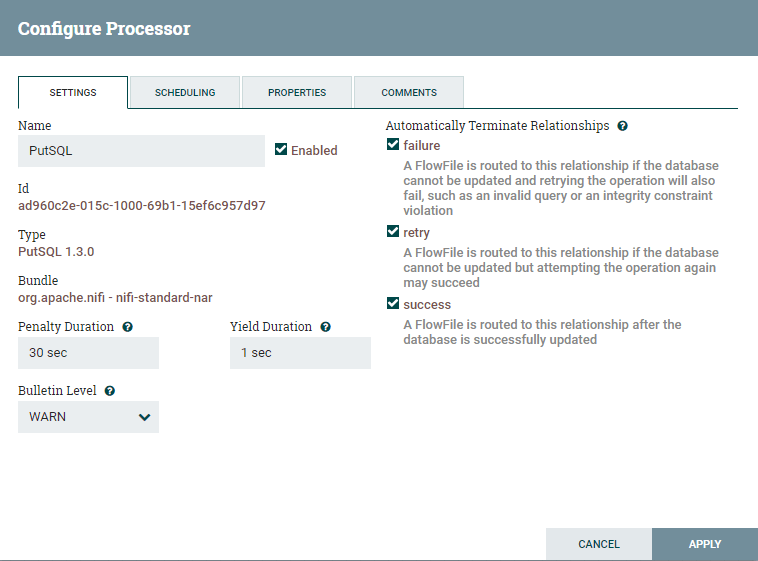Select the 'PutSQL 1.3.0' type text
758x561 pixels.
pyautogui.click(x=56, y=252)
